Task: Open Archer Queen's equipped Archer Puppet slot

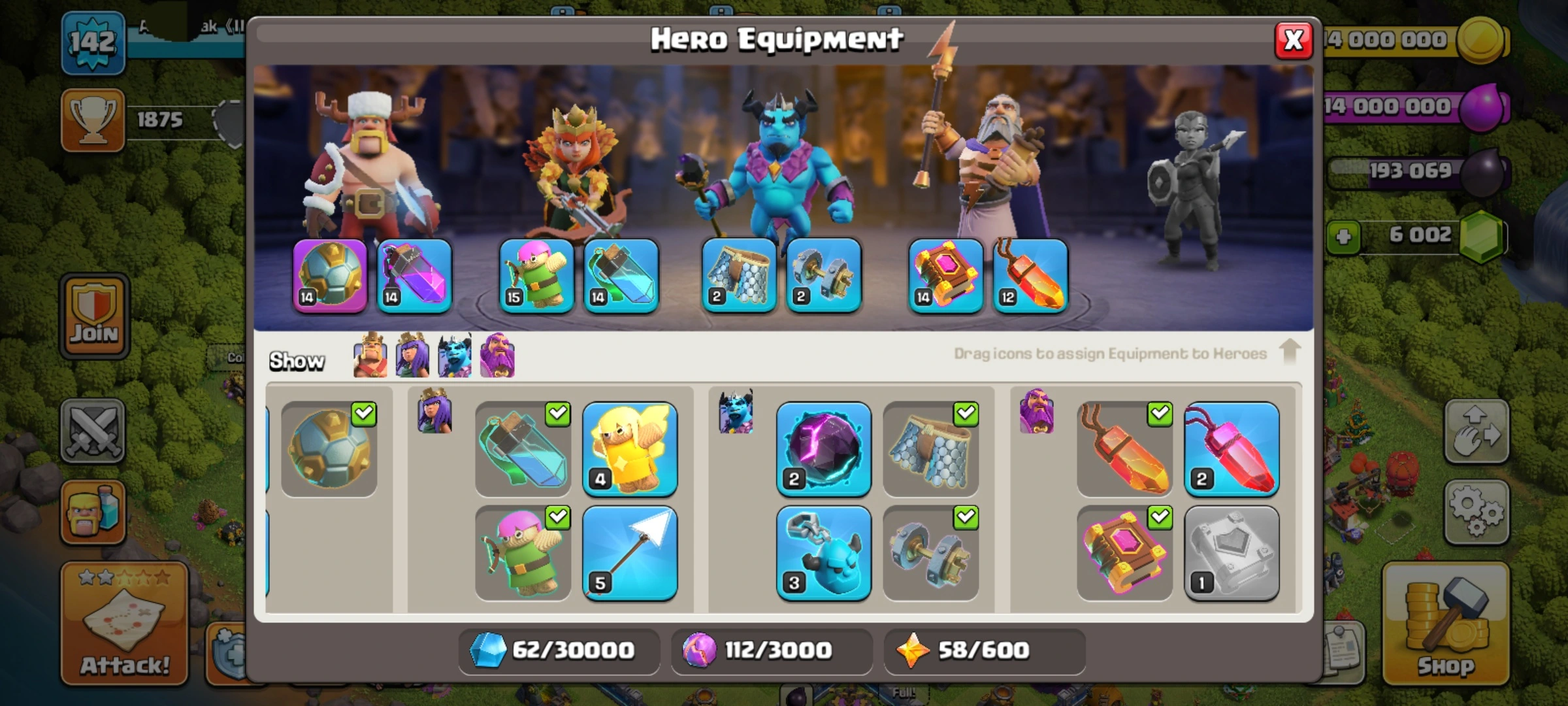Action: click(x=536, y=275)
